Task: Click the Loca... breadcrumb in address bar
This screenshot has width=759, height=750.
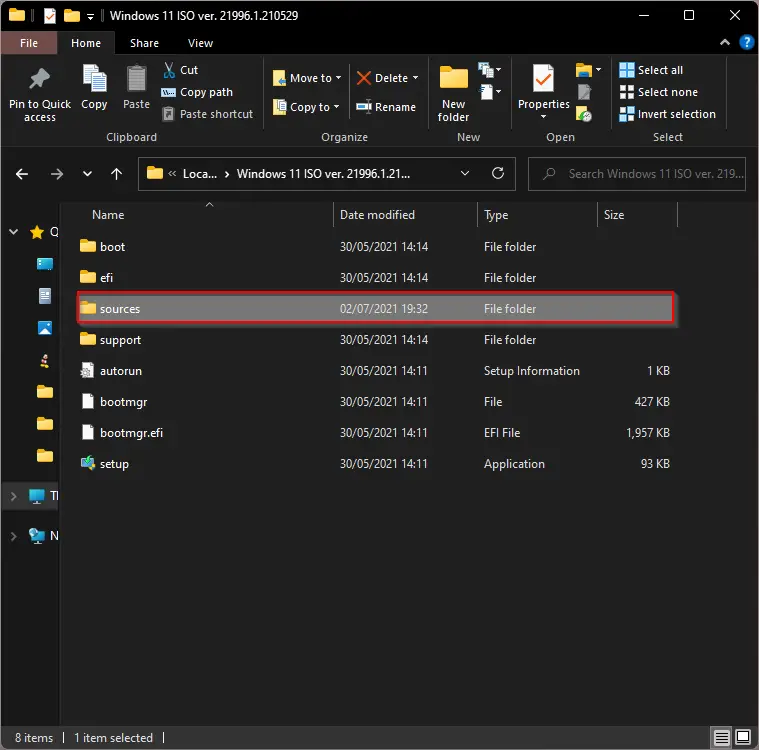Action: pyautogui.click(x=199, y=174)
